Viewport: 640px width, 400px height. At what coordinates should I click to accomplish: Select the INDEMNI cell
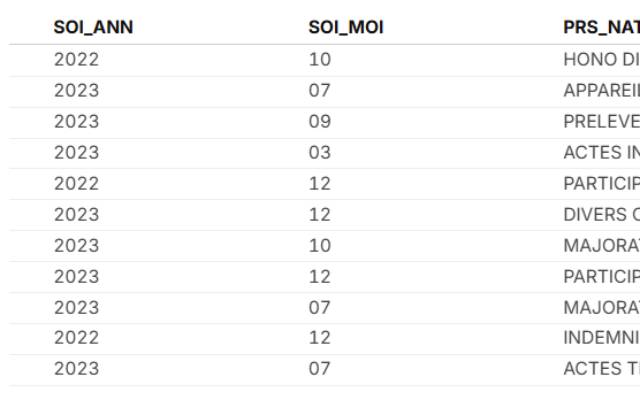600,338
